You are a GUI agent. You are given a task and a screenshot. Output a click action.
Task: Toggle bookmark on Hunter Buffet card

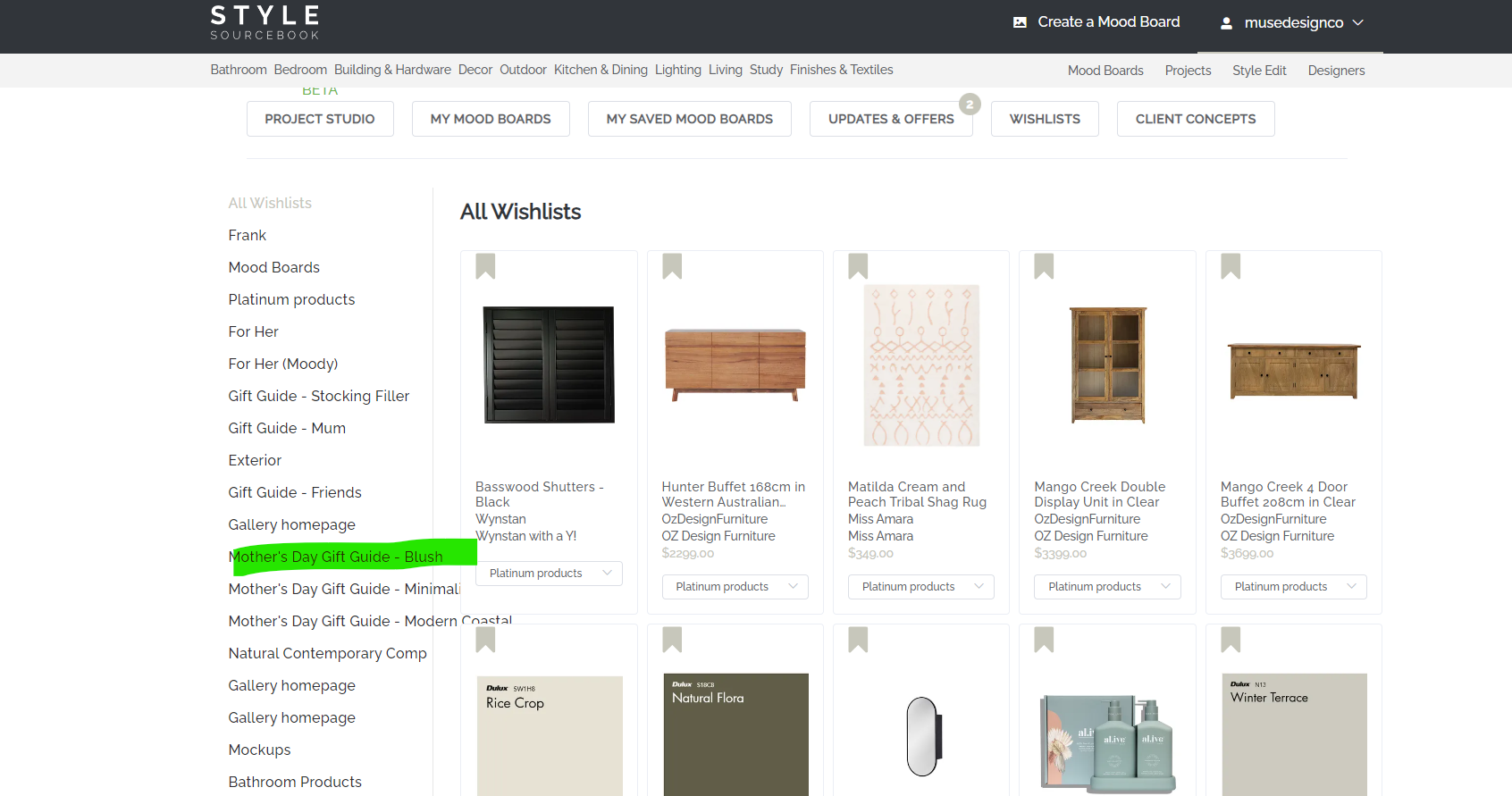pyautogui.click(x=672, y=266)
